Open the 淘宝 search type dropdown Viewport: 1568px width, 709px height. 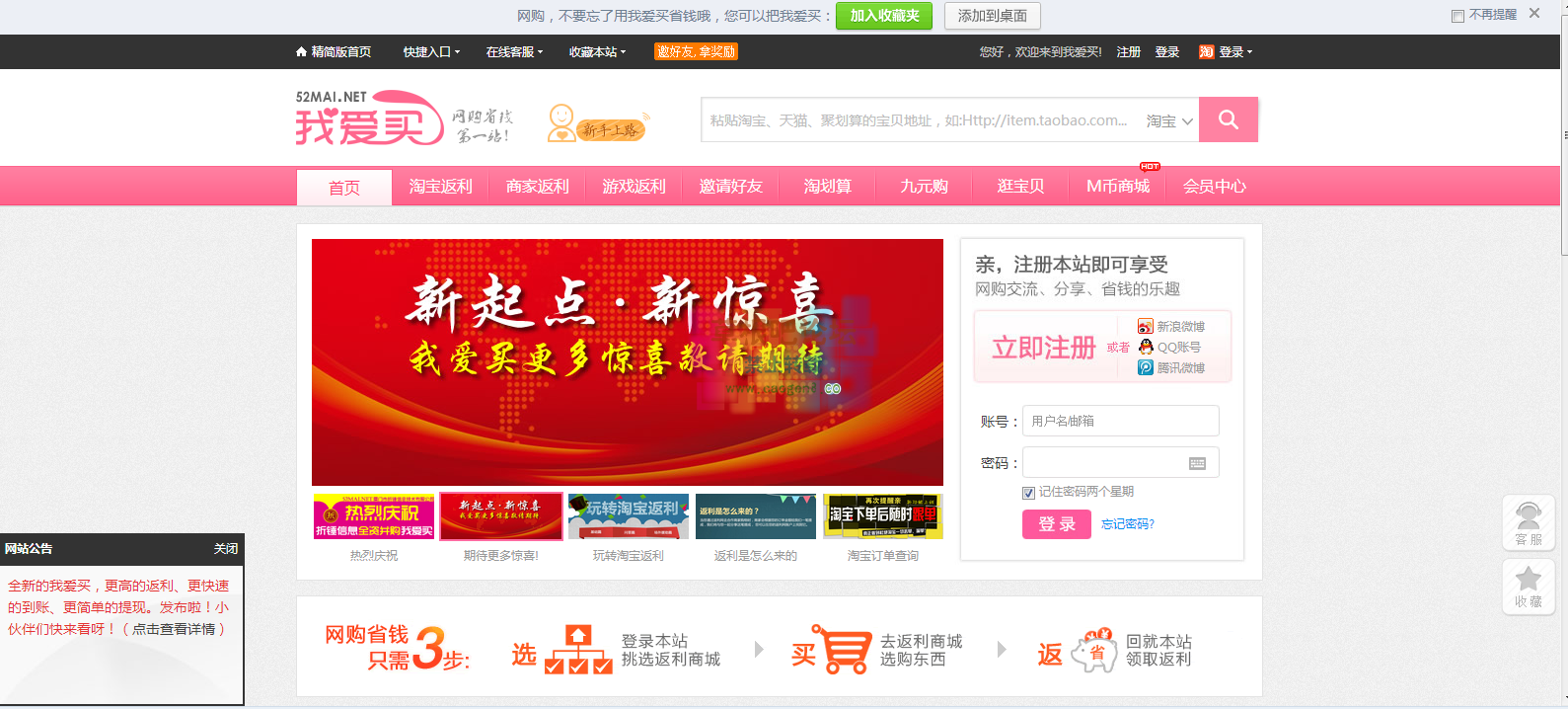[1169, 120]
